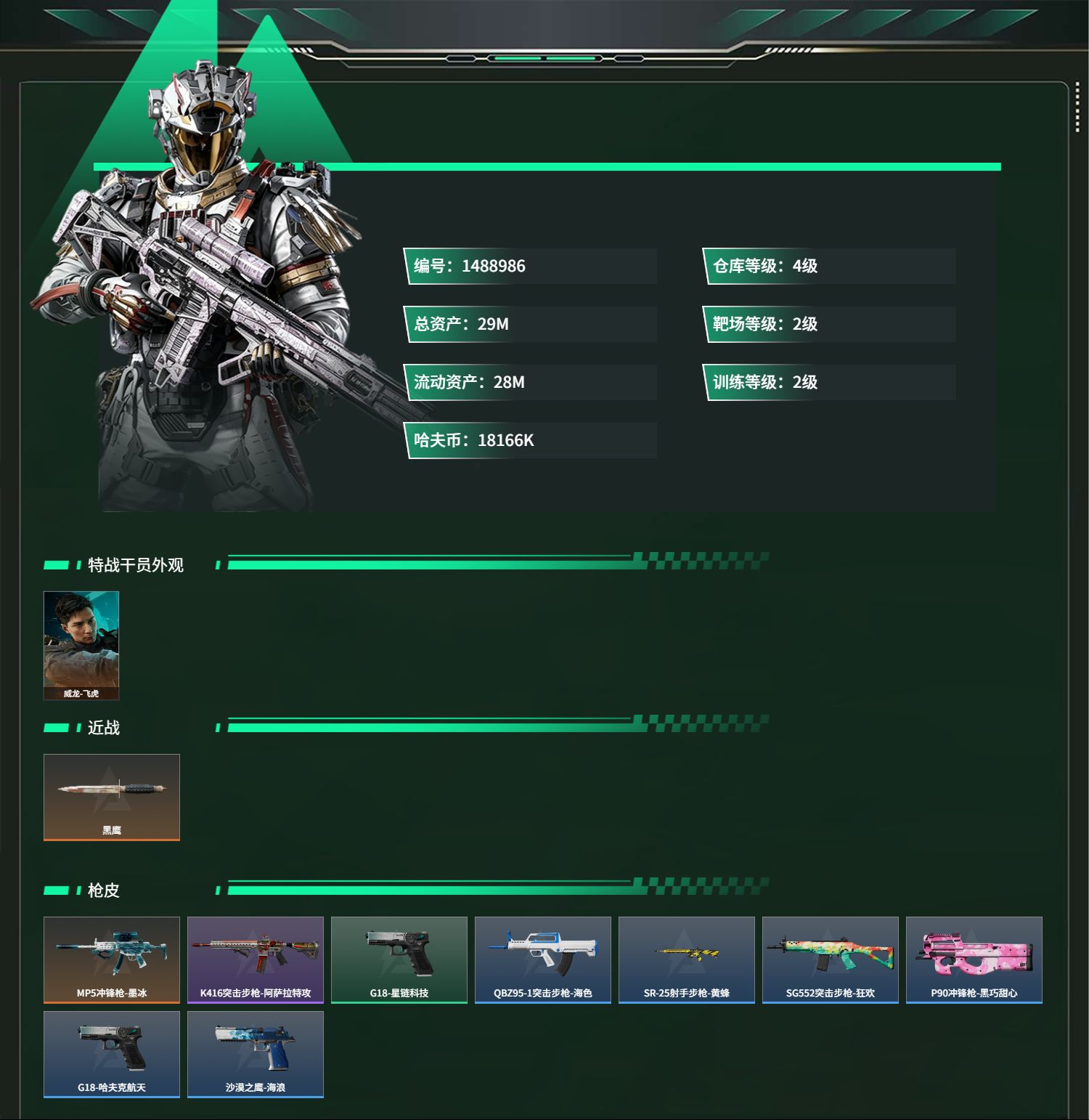The image size is (1089, 1120).
Task: Open the P90冲锋枪-黑巧甜心 skin card
Action: pyautogui.click(x=974, y=960)
